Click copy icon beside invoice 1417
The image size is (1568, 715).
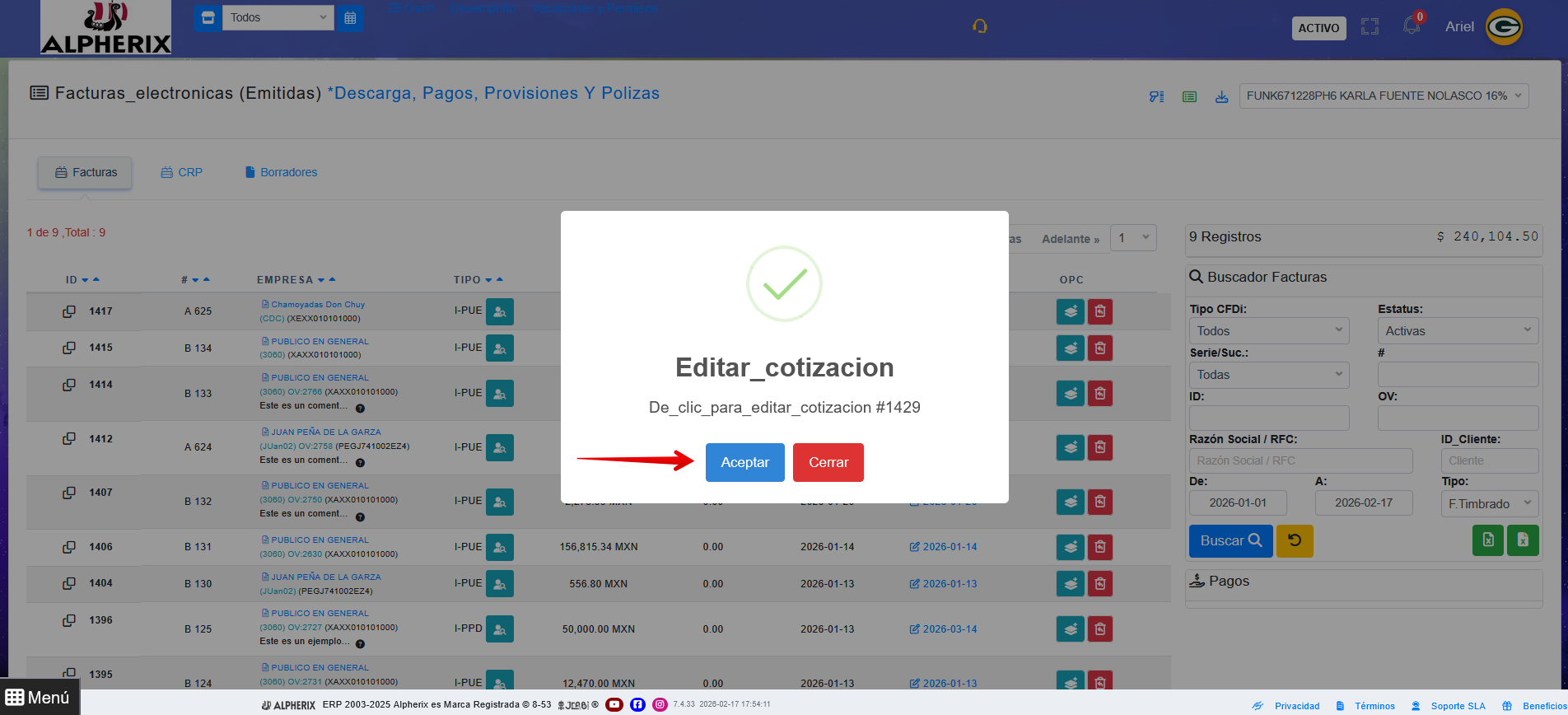pos(69,311)
